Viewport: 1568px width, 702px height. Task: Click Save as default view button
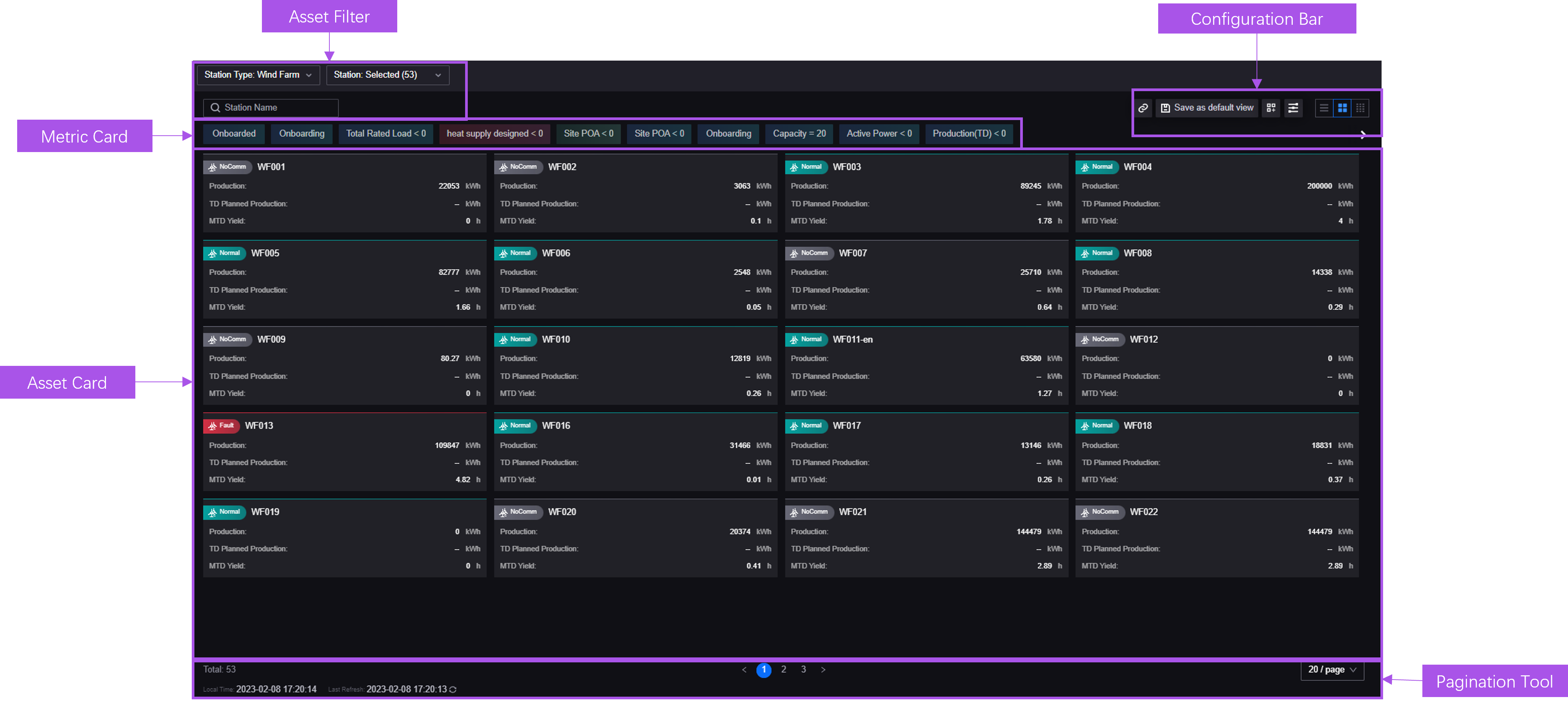(1207, 108)
